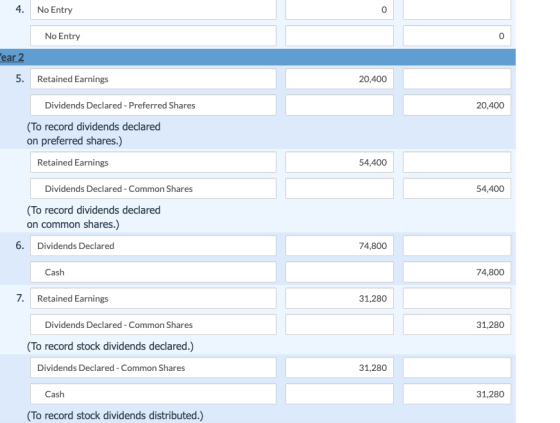Click the empty credit field beside entry 7 Retained Earnings
Screen dimensions: 560x423
click(x=457, y=298)
